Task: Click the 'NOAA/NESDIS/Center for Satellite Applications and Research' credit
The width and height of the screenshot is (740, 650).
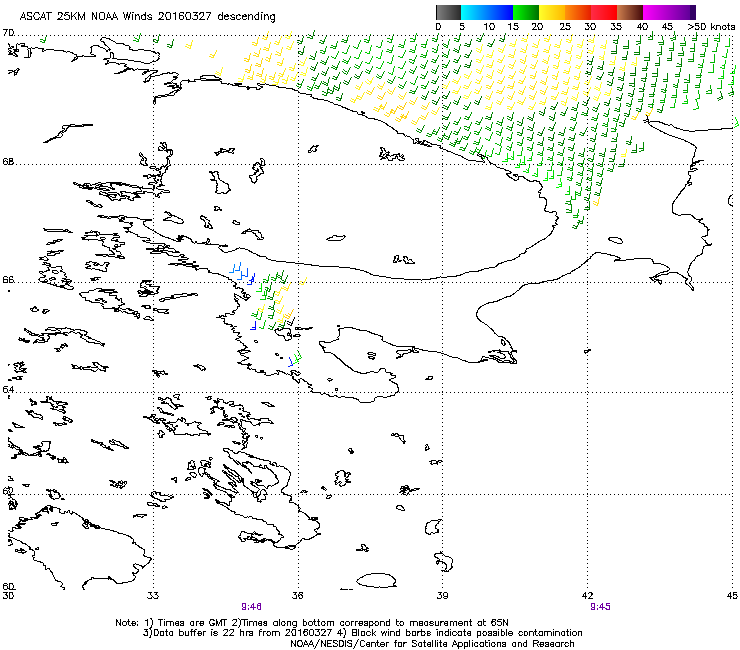Action: pos(432,644)
